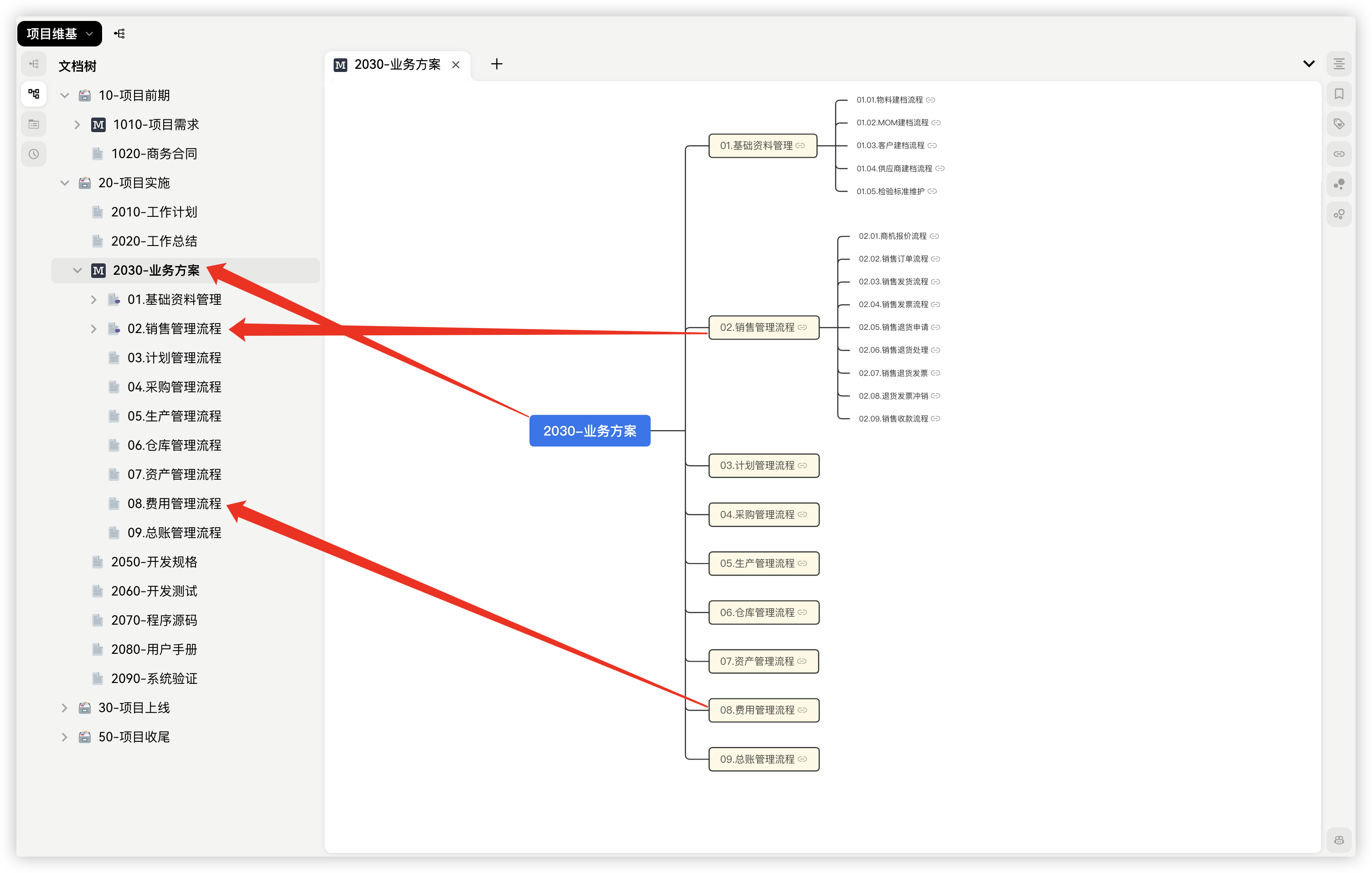Open the outline panel icon in right sidebar
Viewport: 1372px width, 873px height.
tap(1338, 64)
